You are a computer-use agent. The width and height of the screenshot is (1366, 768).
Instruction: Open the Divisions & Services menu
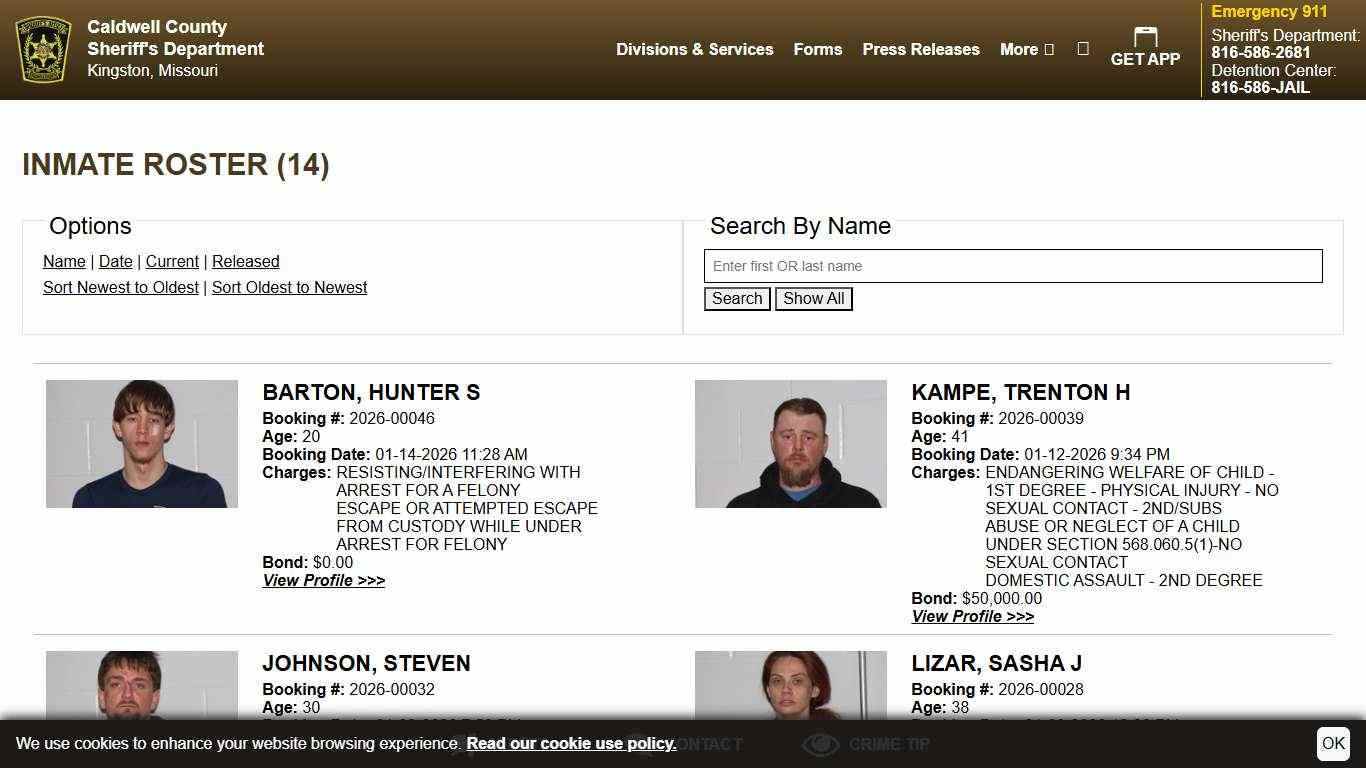695,49
